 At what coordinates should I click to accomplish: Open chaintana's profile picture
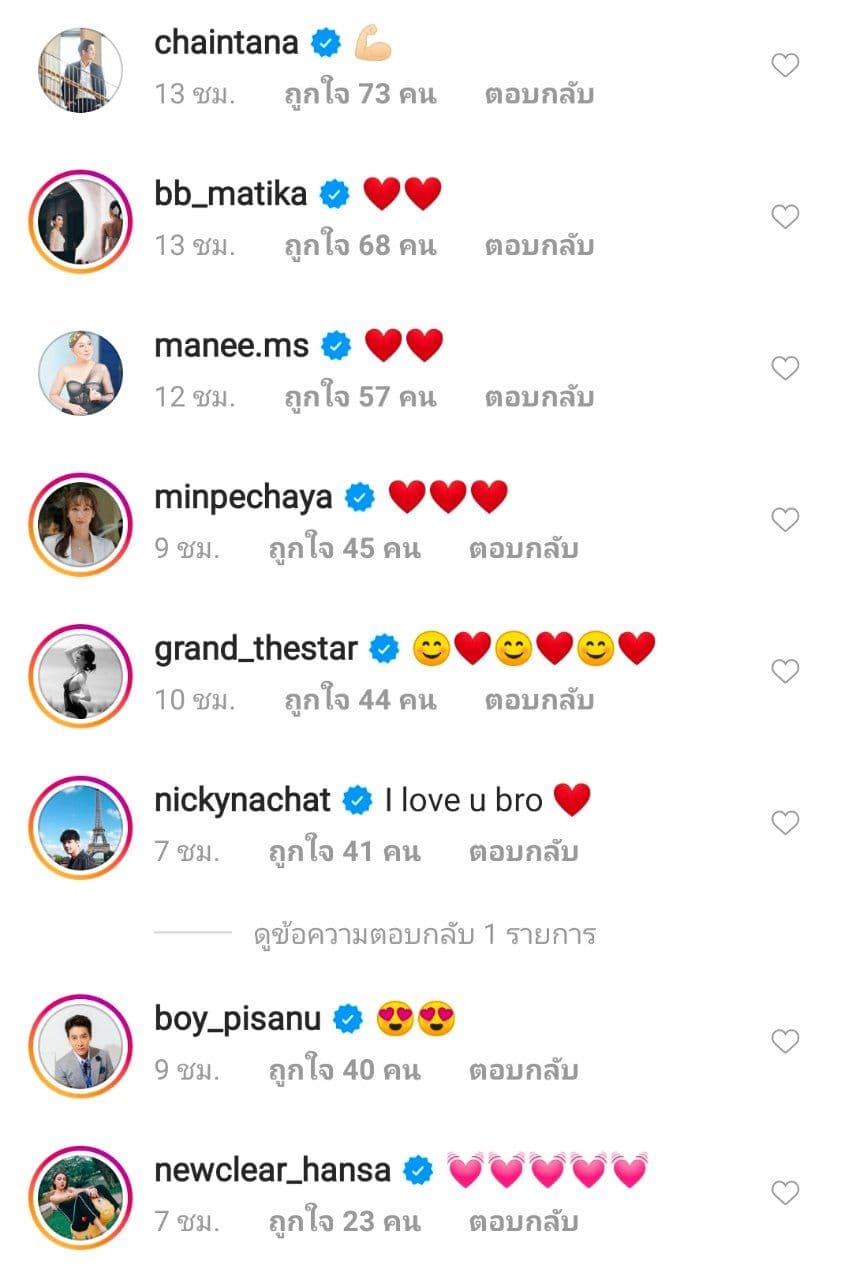(80, 70)
